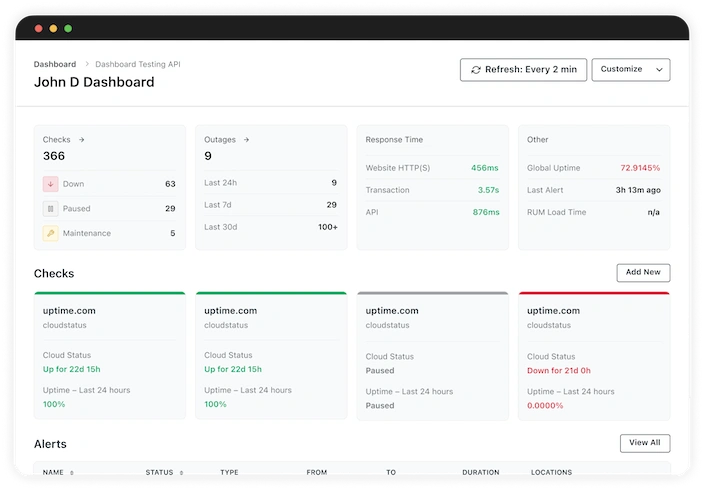
Task: Open the Customize dropdown
Action: [630, 70]
